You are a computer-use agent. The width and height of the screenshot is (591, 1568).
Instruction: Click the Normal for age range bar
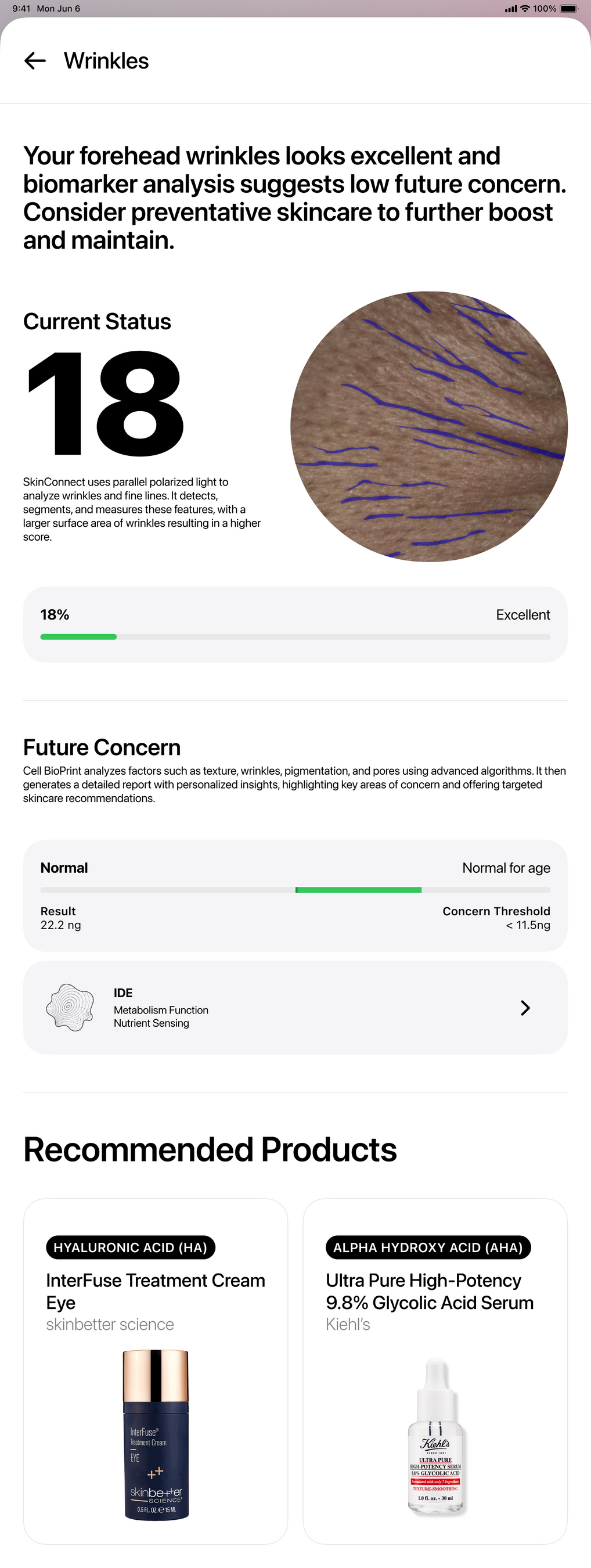pos(295,890)
